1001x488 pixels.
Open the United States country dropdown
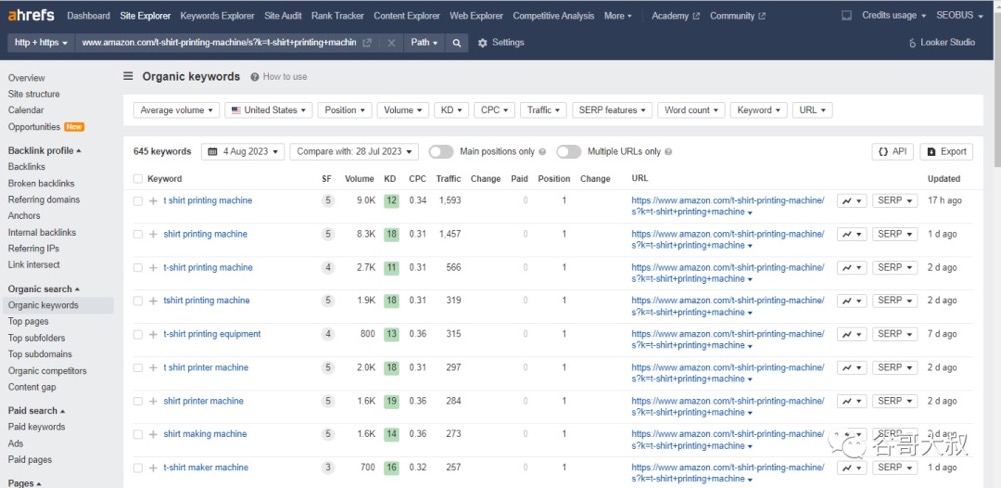[269, 110]
